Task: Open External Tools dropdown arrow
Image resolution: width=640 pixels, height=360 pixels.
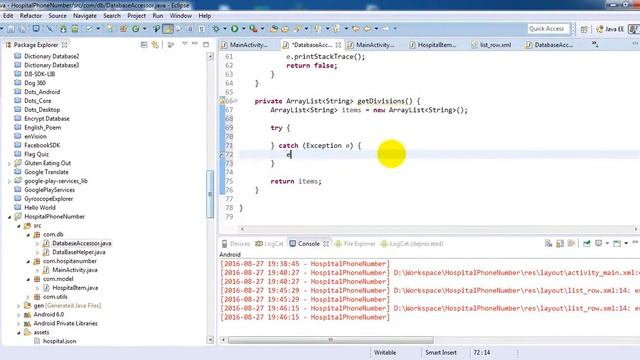Action: (x=262, y=29)
